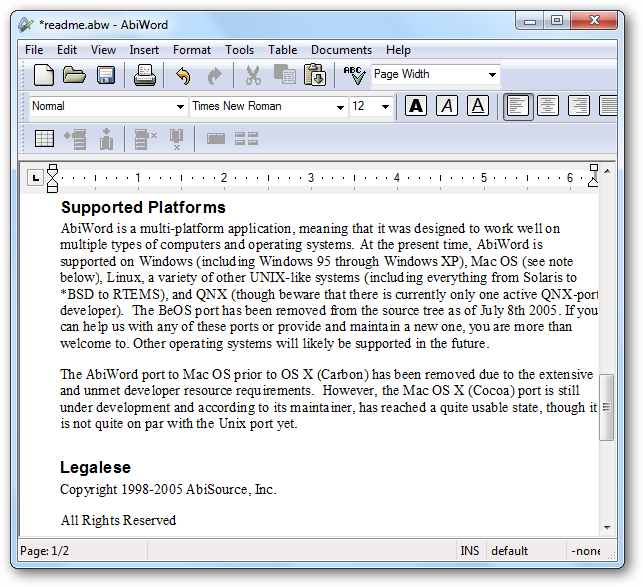Open the Format menu
This screenshot has height=587, width=643.
192,50
